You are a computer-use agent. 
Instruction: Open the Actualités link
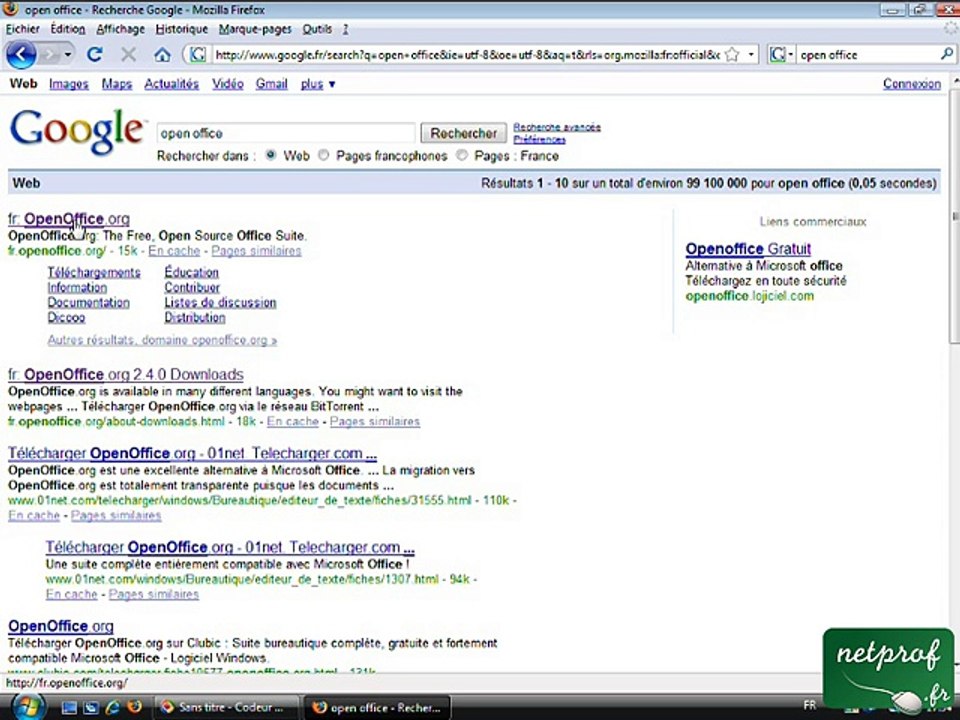tap(171, 84)
